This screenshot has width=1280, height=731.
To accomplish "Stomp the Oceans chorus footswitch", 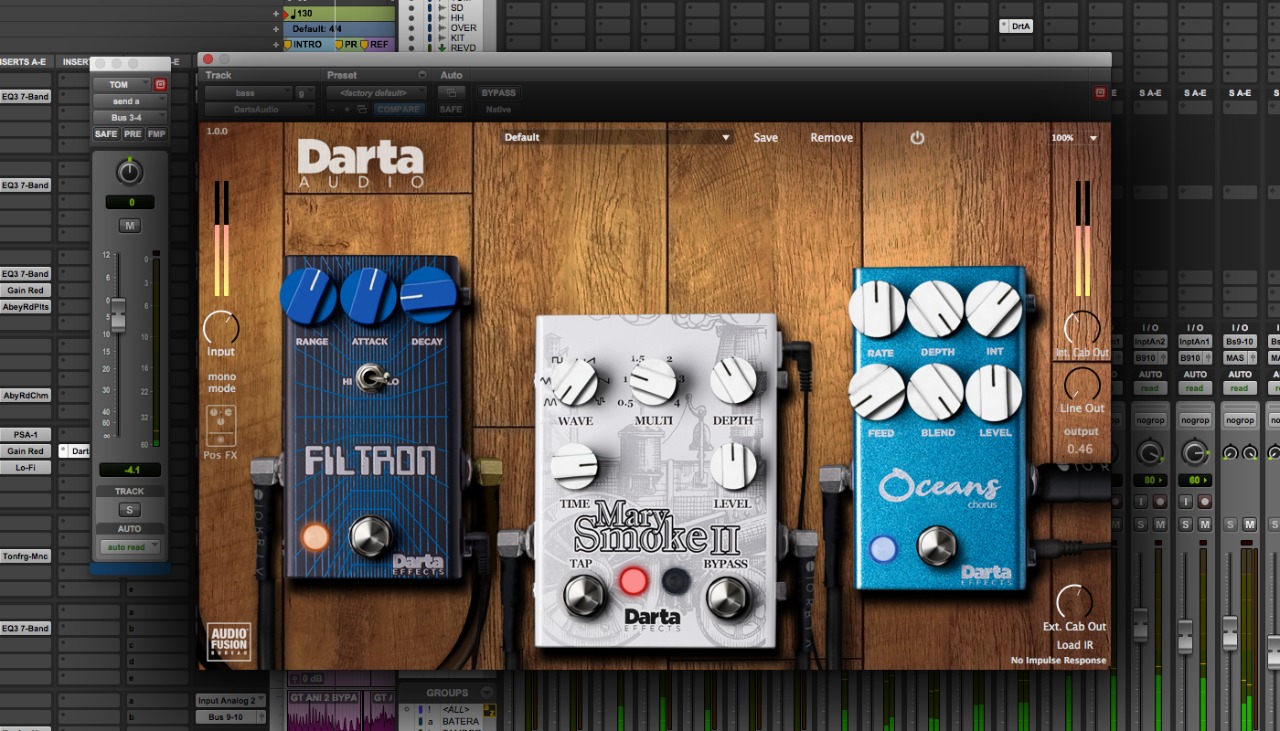I will [937, 545].
